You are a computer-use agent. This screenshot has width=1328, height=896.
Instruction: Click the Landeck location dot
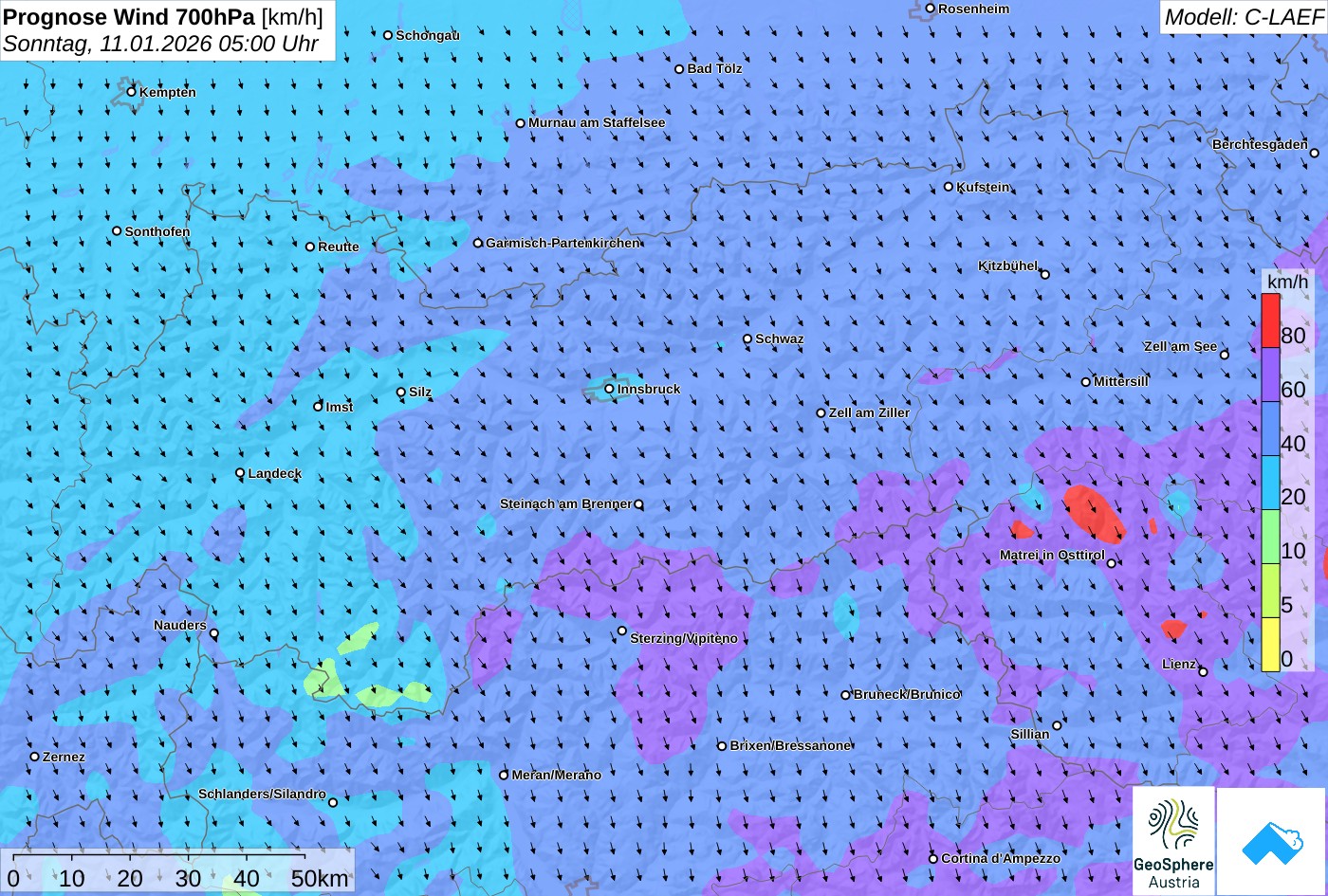click(x=240, y=473)
